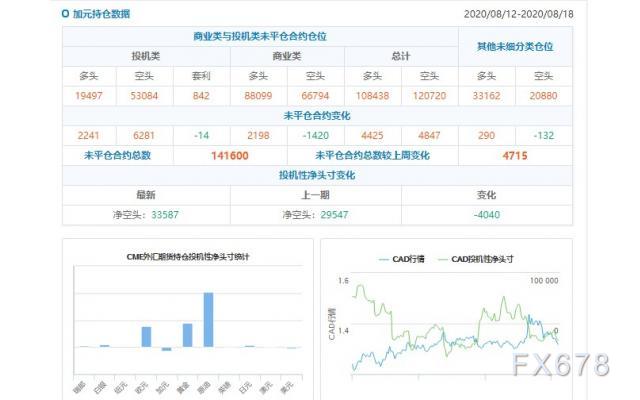
Task: Select change value -1420
Action: (x=315, y=136)
